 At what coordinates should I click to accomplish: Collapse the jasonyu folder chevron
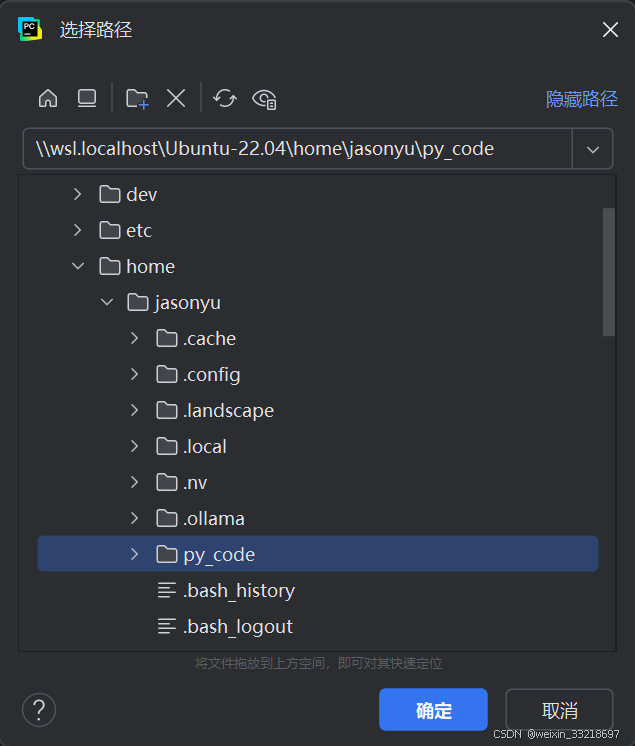[107, 302]
